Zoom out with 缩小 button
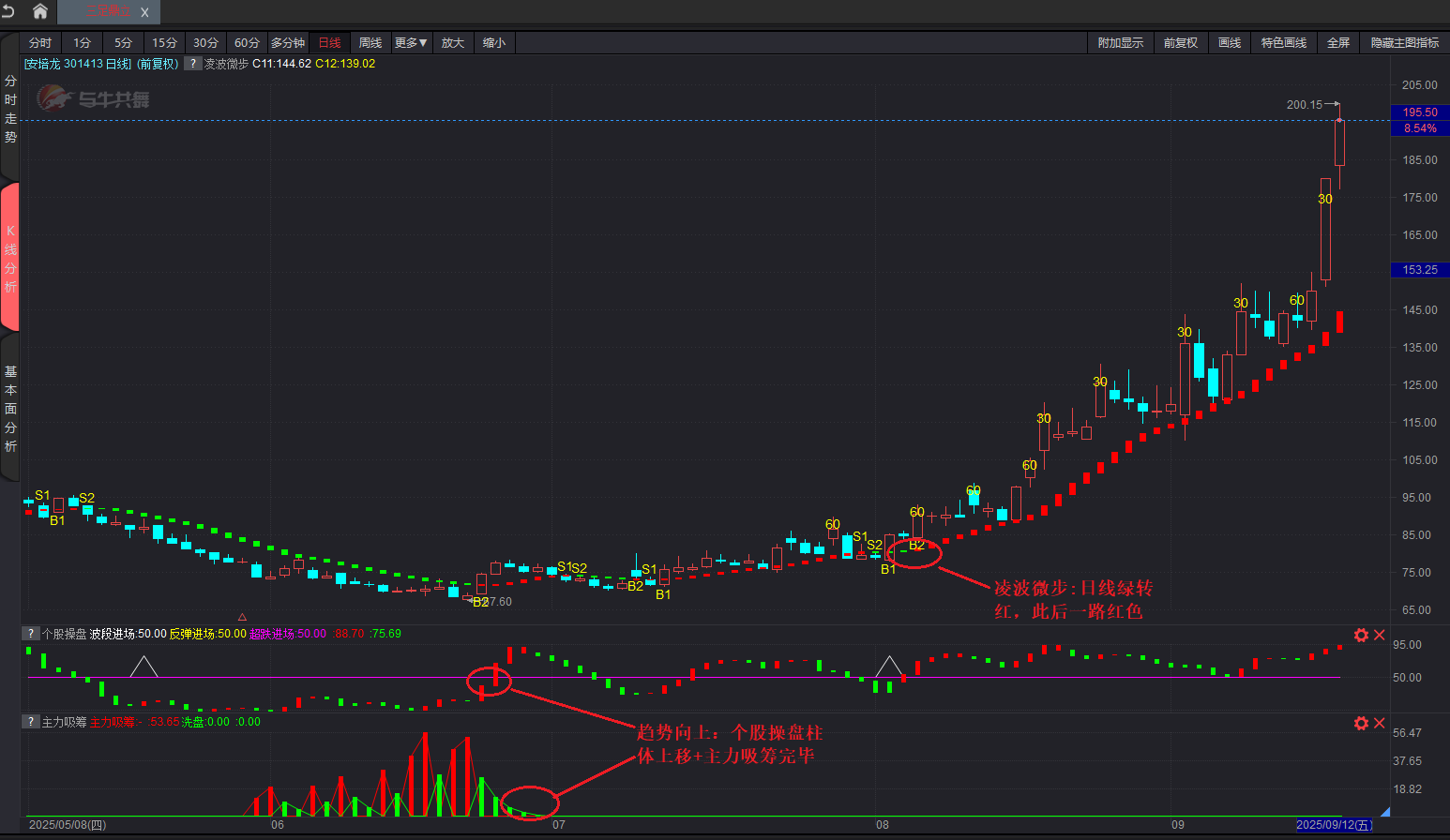Image resolution: width=1450 pixels, height=840 pixels. click(x=494, y=43)
